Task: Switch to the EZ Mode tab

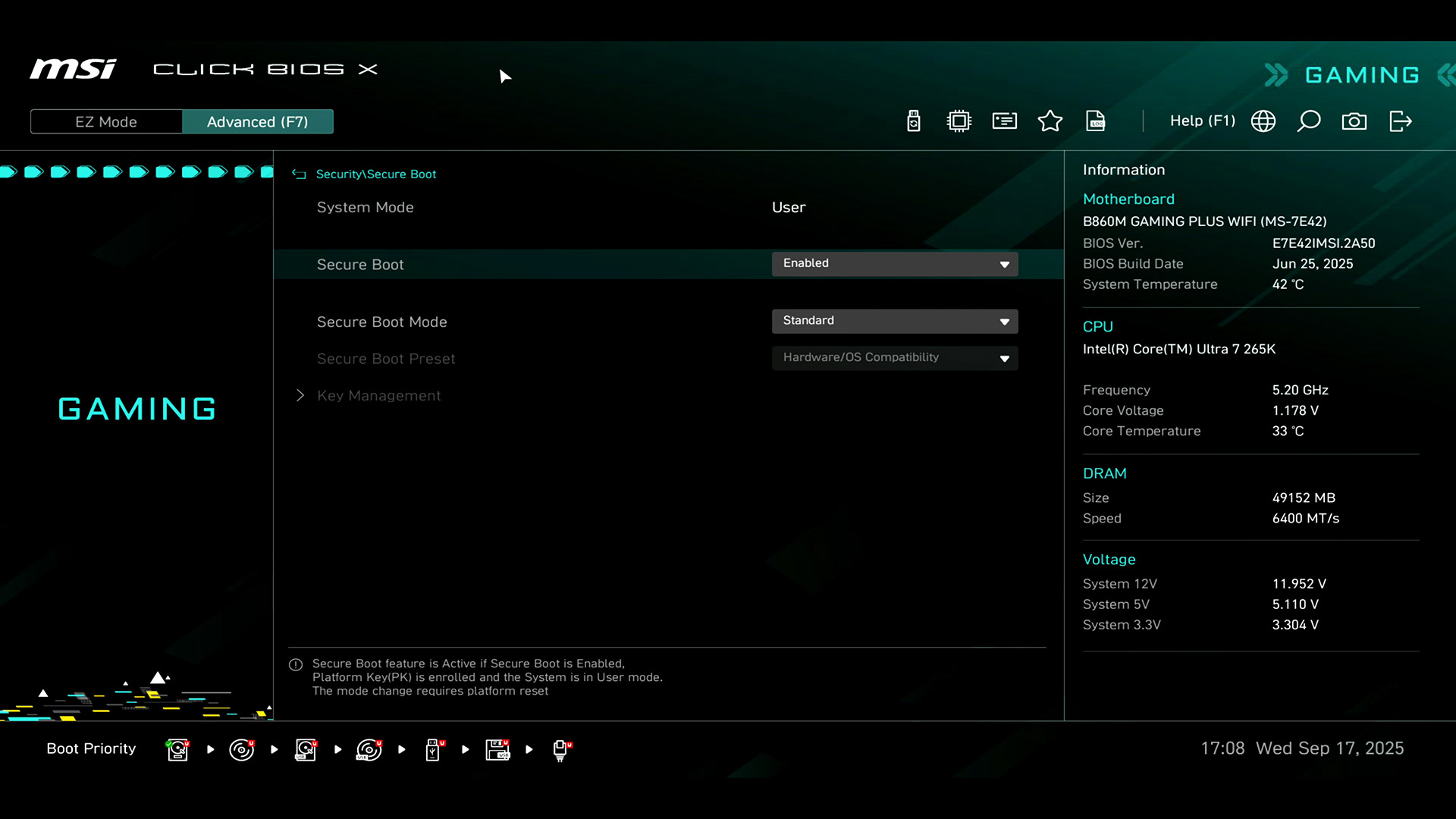Action: (106, 122)
